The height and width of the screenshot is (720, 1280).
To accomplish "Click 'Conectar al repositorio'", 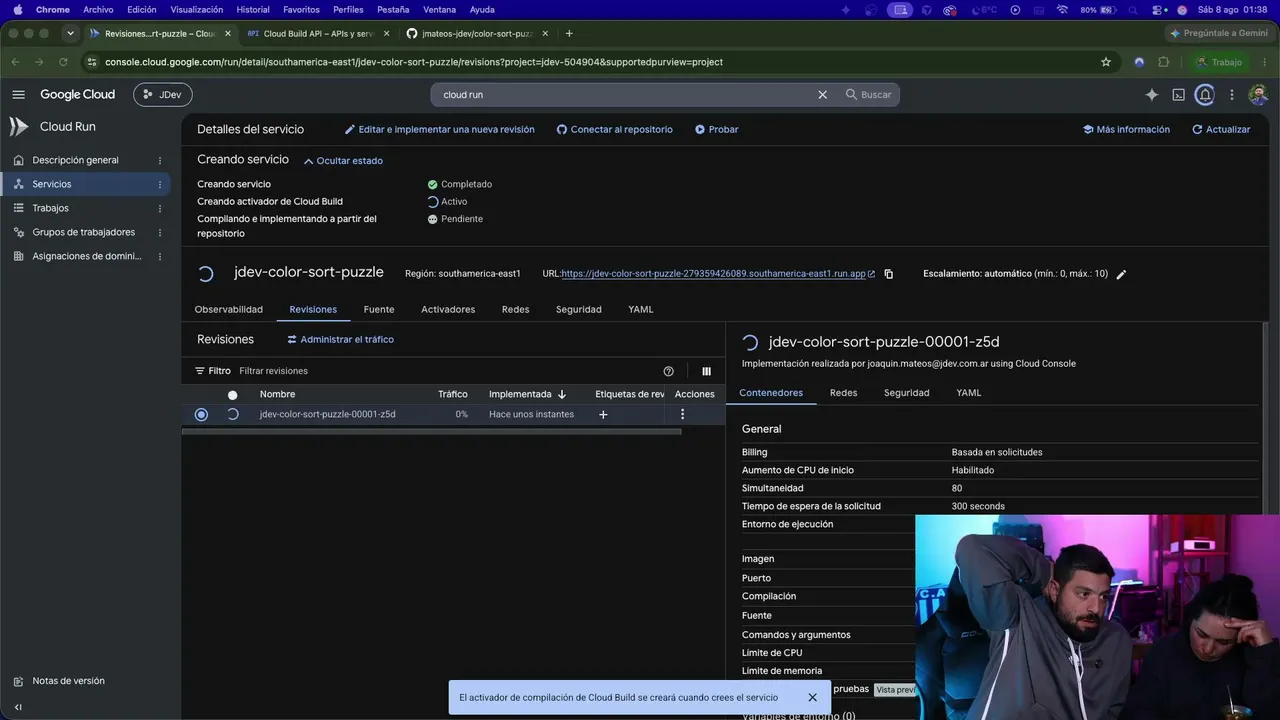I will click(615, 130).
